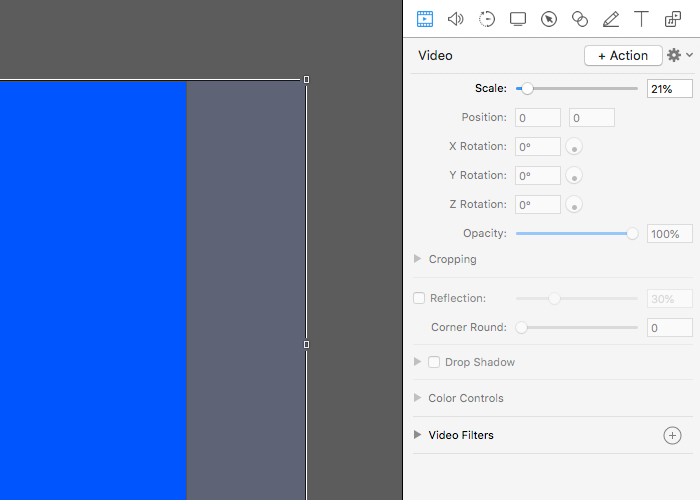This screenshot has width=700, height=500.
Task: Click the Z Rotation value field
Action: (x=538, y=205)
